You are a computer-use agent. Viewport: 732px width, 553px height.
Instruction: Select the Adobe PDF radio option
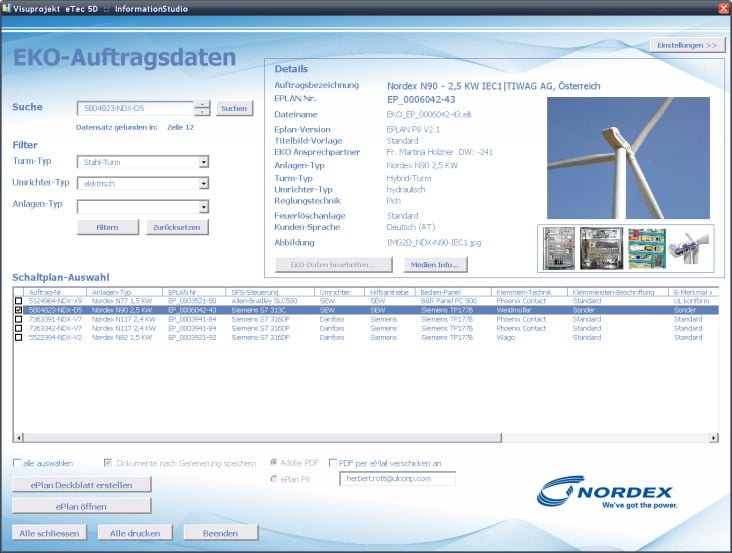pos(274,462)
